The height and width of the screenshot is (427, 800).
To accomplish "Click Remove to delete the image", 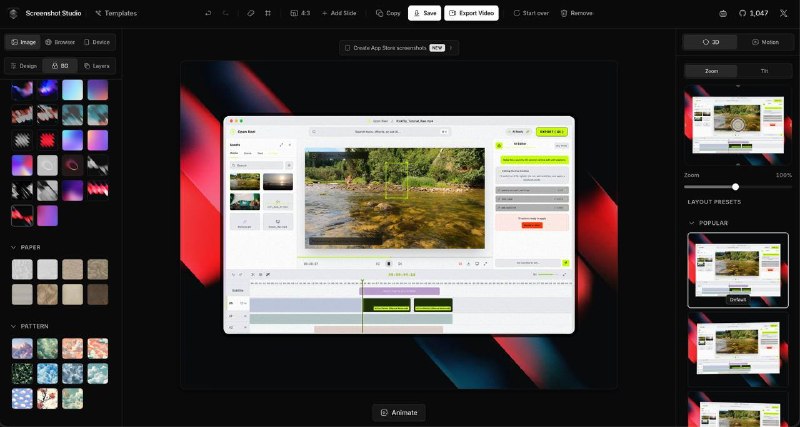I will click(577, 13).
